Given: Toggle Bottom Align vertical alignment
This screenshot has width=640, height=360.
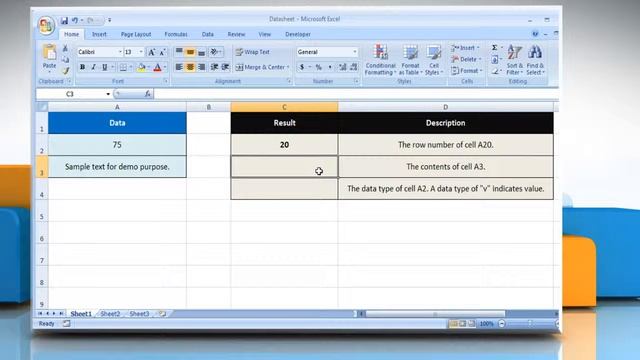Looking at the screenshot, I should [201, 52].
